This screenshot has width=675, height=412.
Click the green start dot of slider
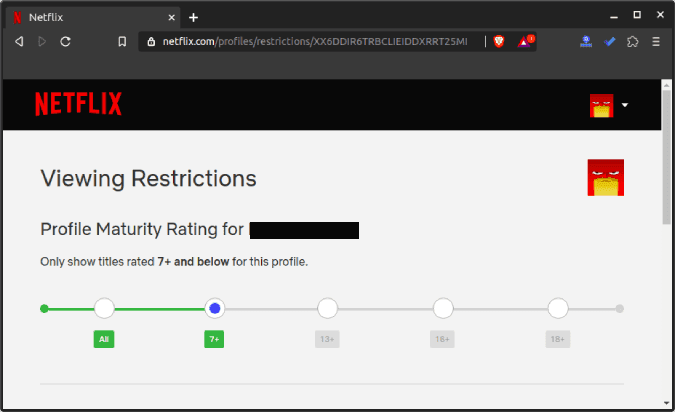[x=44, y=309]
